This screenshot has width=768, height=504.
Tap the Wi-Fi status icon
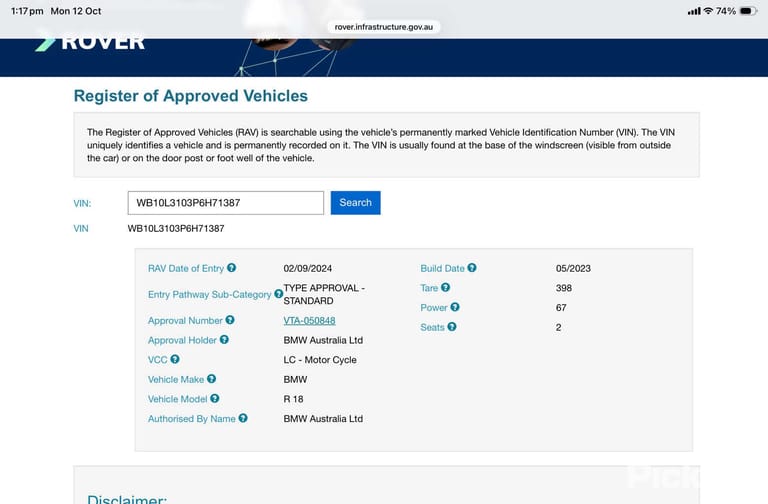pyautogui.click(x=708, y=11)
